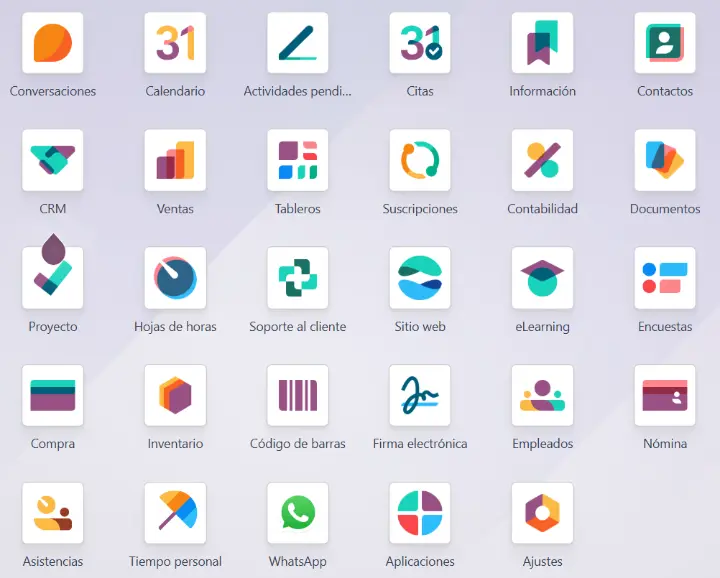Launch Código de barras app
This screenshot has width=720, height=578.
pyautogui.click(x=298, y=395)
